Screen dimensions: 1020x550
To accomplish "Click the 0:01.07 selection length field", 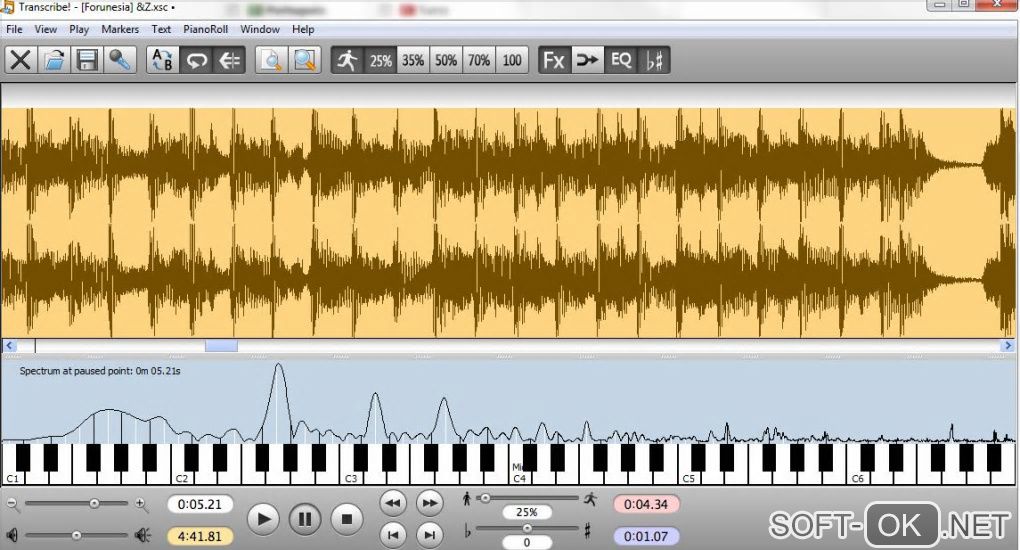I will 646,536.
